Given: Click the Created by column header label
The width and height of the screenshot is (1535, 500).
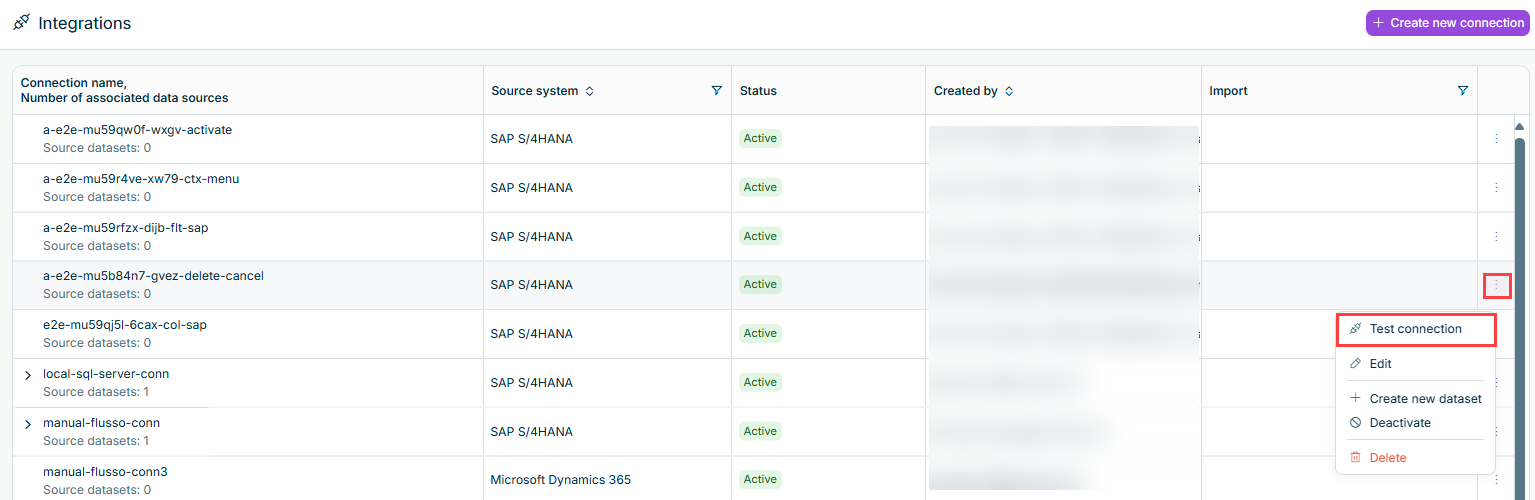Looking at the screenshot, I should [x=965, y=91].
